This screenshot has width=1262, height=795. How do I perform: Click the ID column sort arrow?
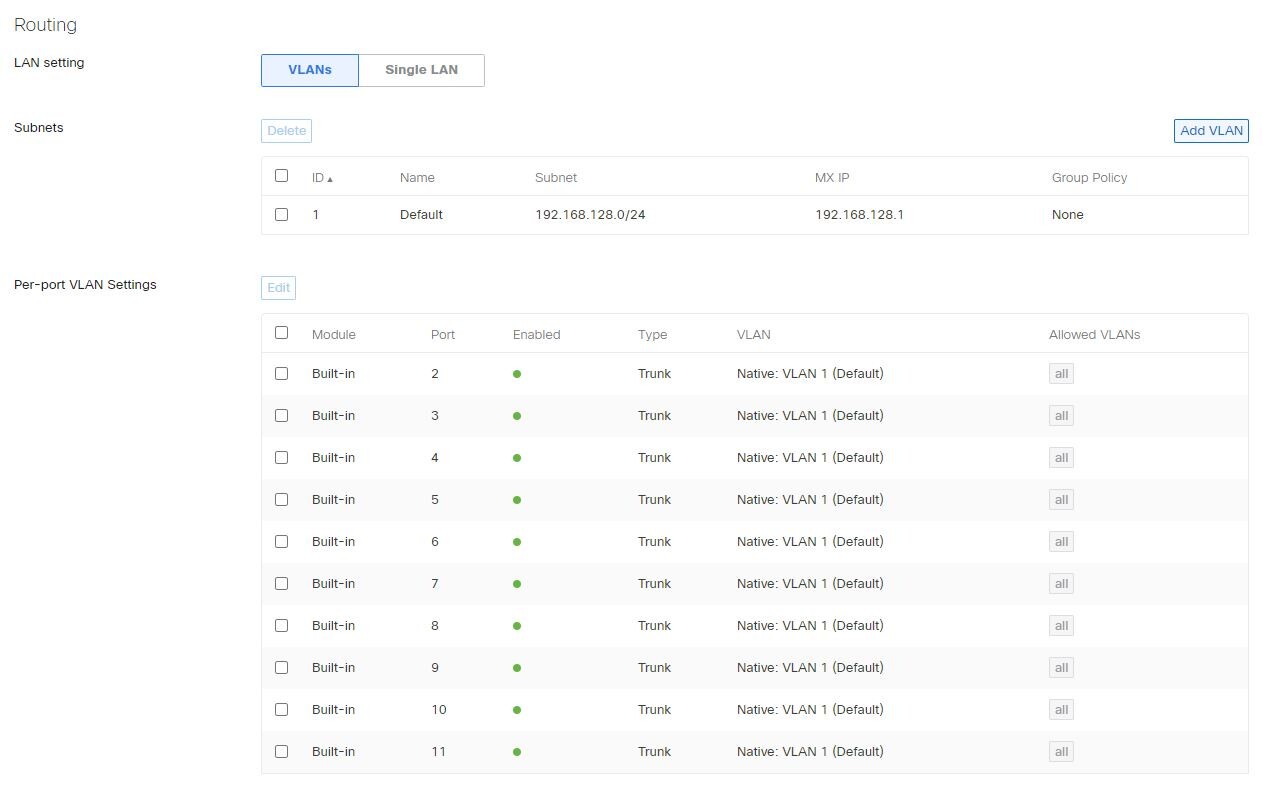(x=330, y=179)
